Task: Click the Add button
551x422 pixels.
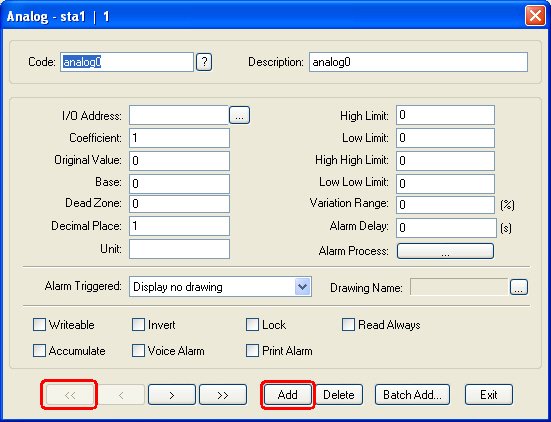Action: coord(287,395)
